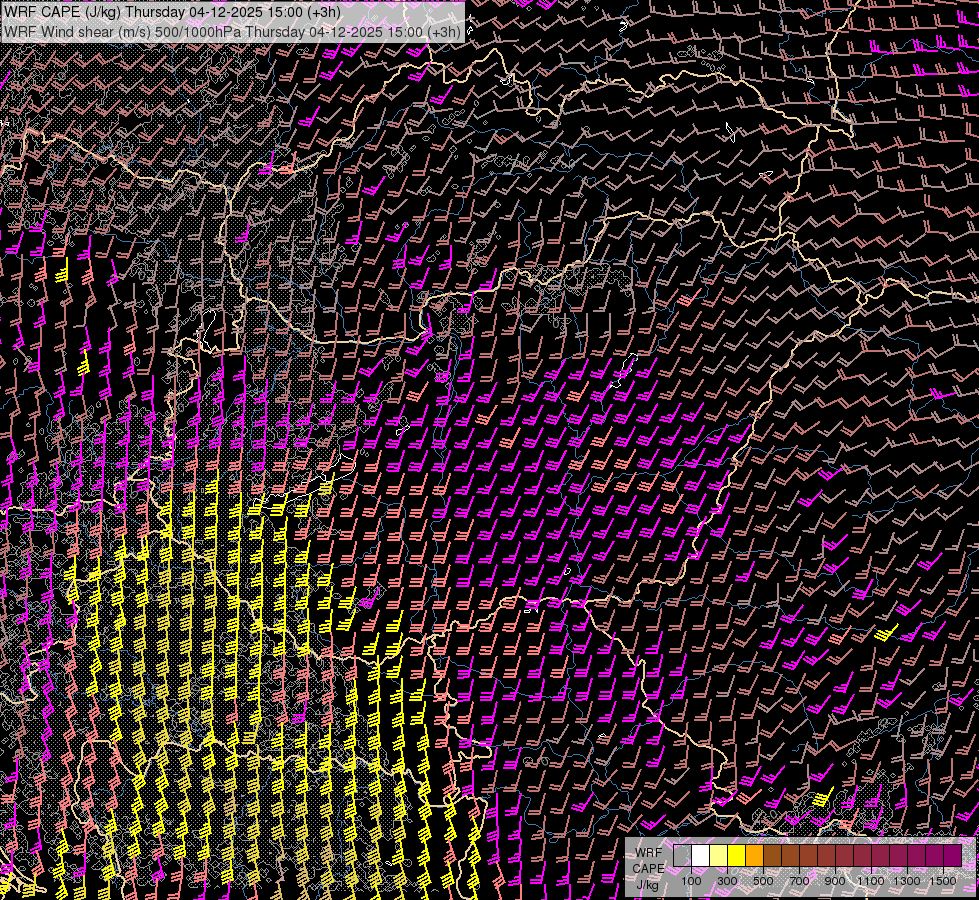Click the 900 label on the CAPE legend

point(835,881)
